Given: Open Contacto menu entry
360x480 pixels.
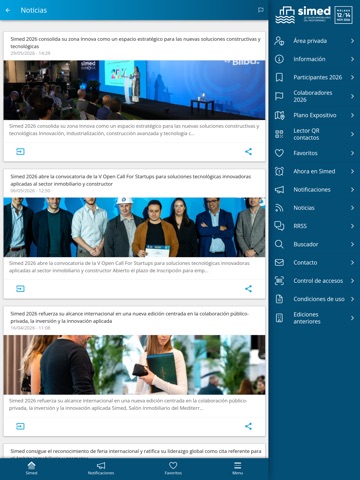Looking at the screenshot, I should pyautogui.click(x=314, y=263).
